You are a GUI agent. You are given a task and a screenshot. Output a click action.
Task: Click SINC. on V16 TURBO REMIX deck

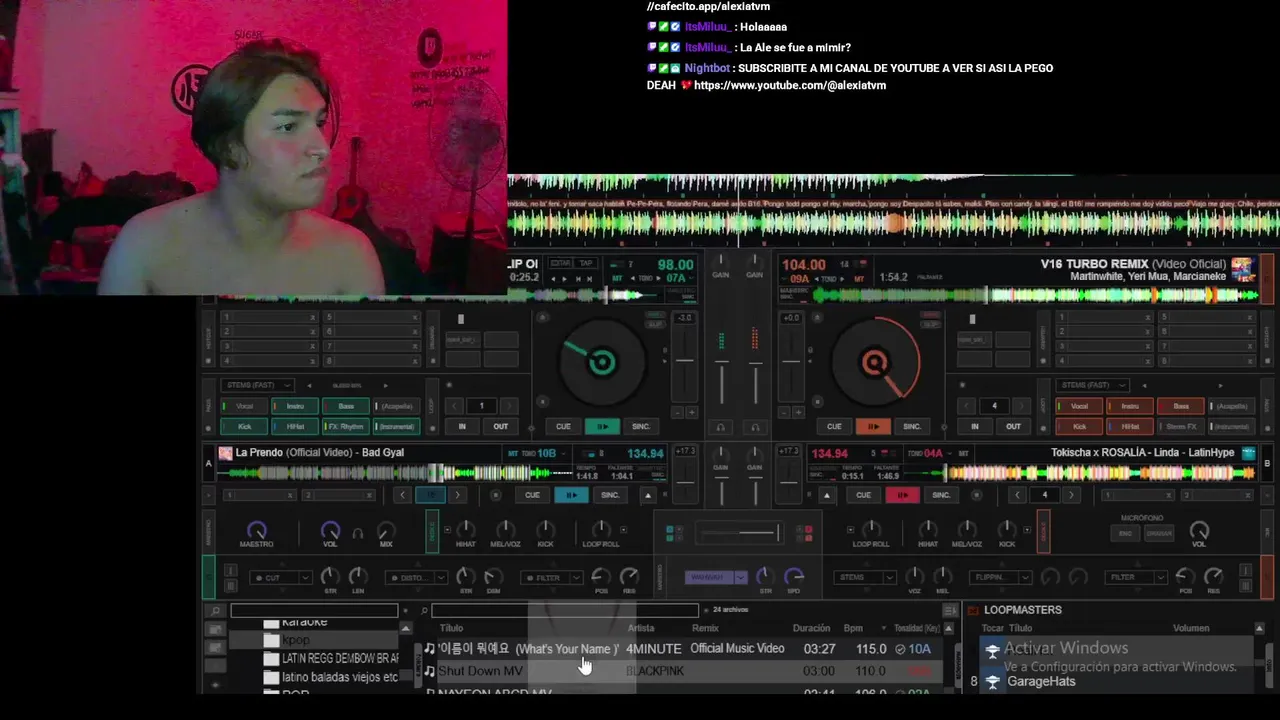click(x=912, y=426)
